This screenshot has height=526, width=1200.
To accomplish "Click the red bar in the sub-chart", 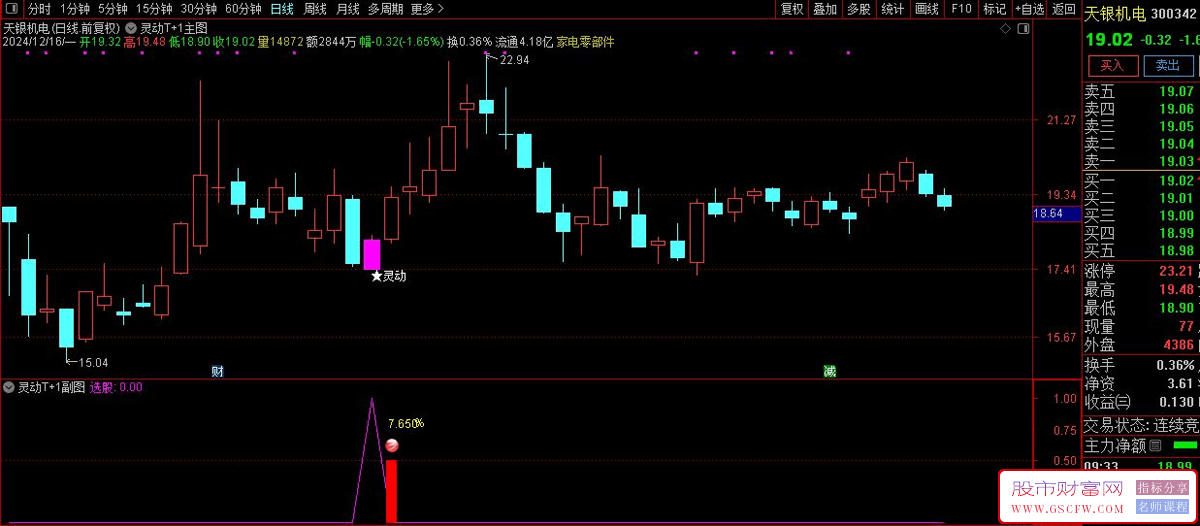I will click(x=391, y=491).
